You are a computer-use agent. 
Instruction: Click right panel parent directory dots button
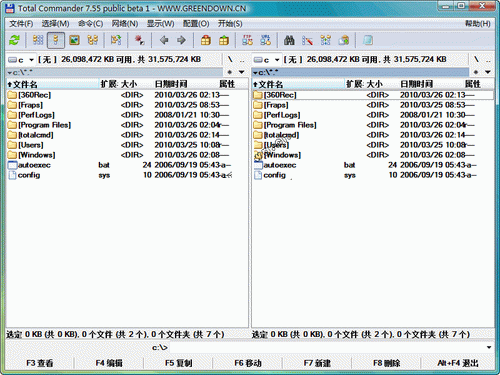[488, 60]
